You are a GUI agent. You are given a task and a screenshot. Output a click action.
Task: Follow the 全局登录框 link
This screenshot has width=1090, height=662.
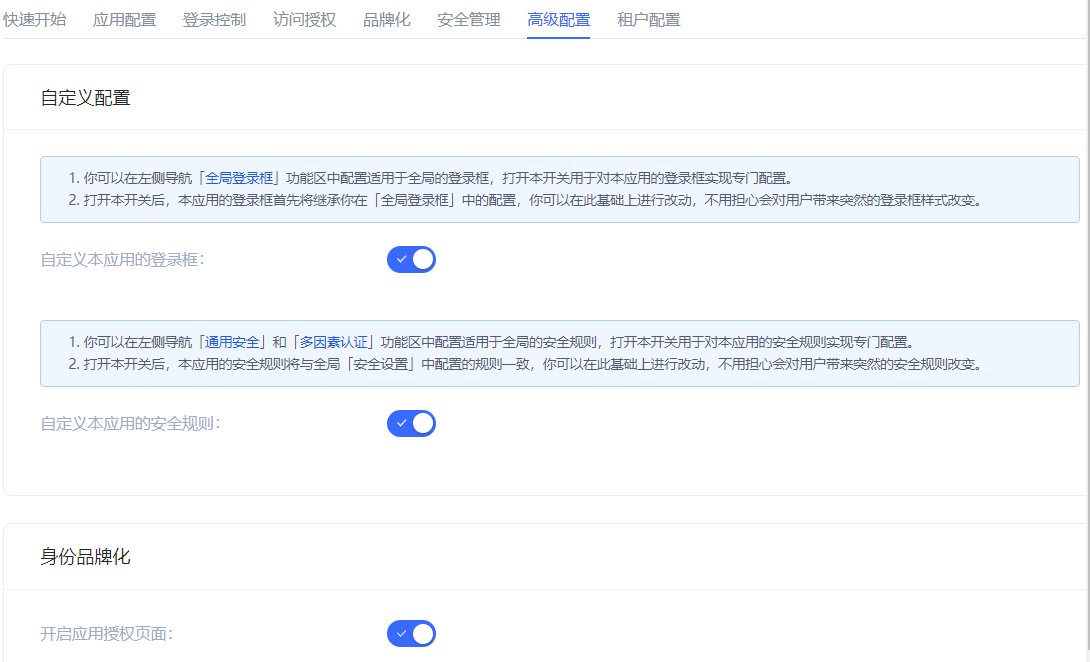pyautogui.click(x=239, y=178)
